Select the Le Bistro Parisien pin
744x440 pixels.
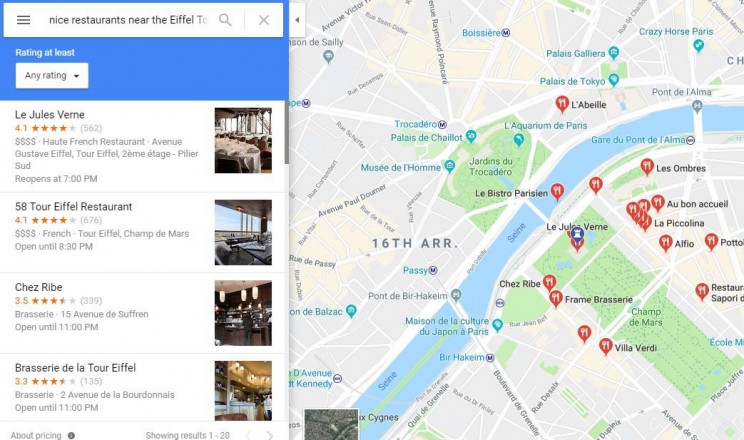[558, 191]
